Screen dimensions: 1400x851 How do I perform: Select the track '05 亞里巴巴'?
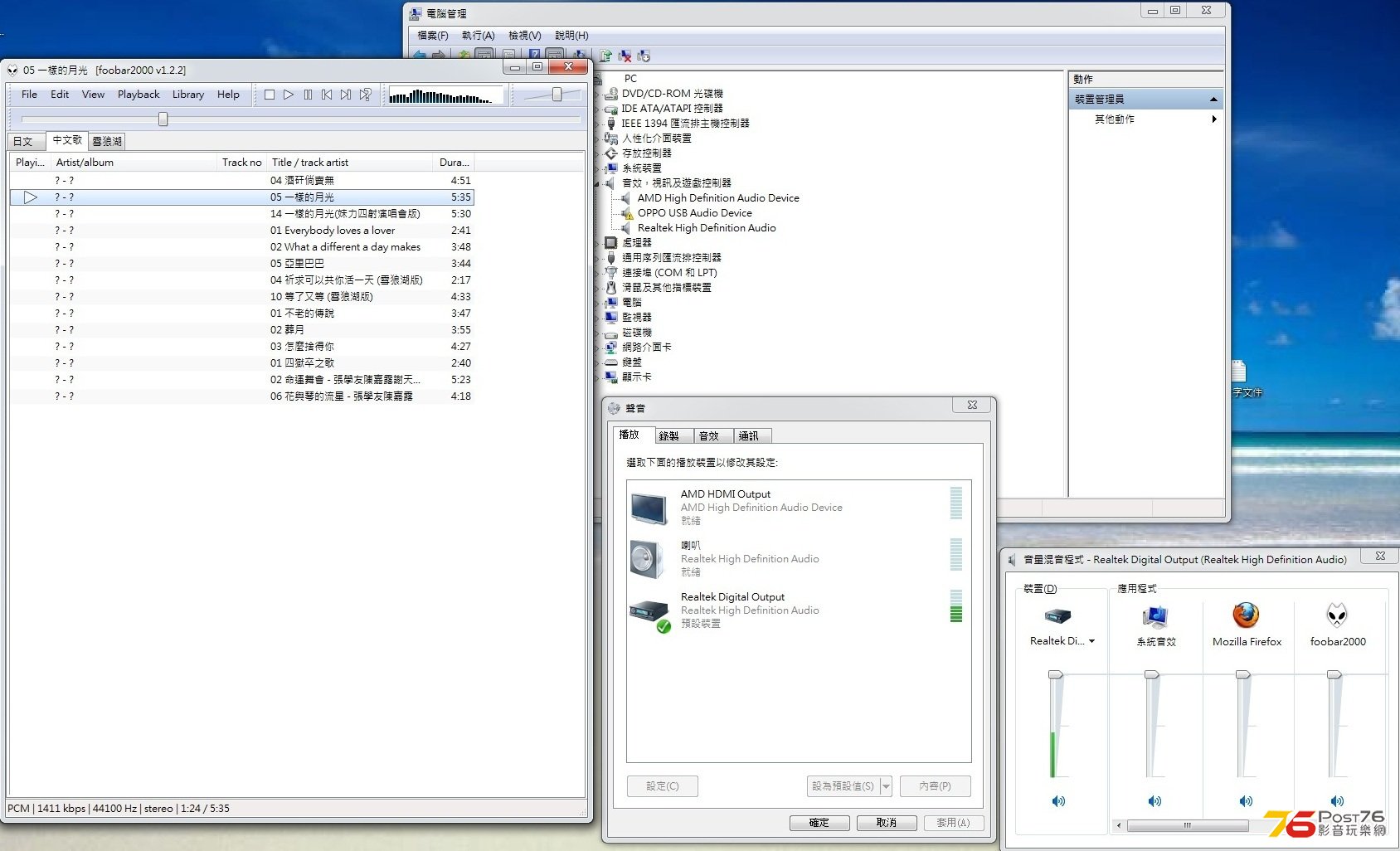click(x=241, y=264)
